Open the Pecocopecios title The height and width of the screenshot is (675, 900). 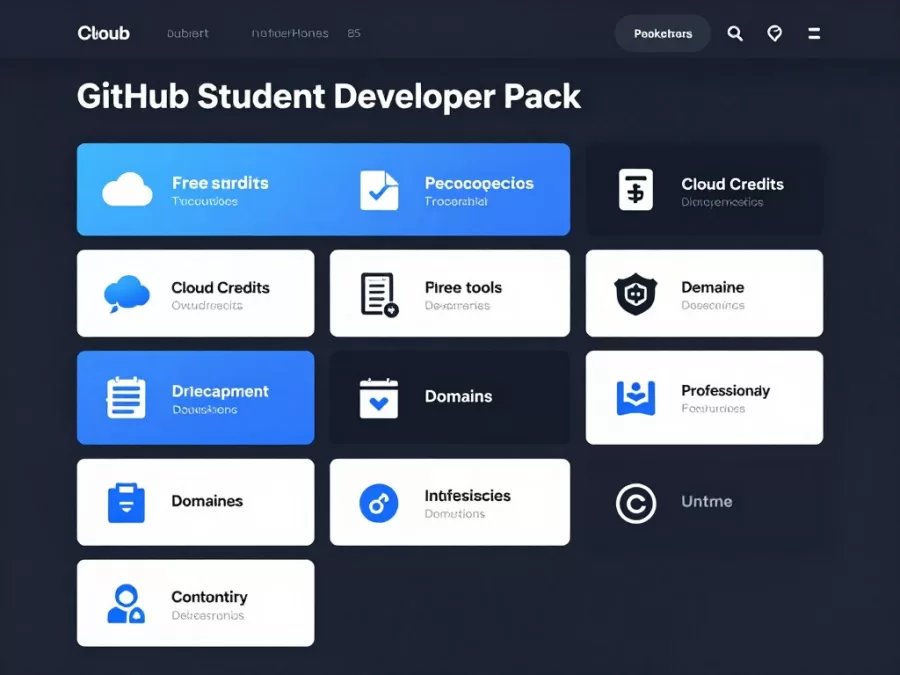coord(479,183)
